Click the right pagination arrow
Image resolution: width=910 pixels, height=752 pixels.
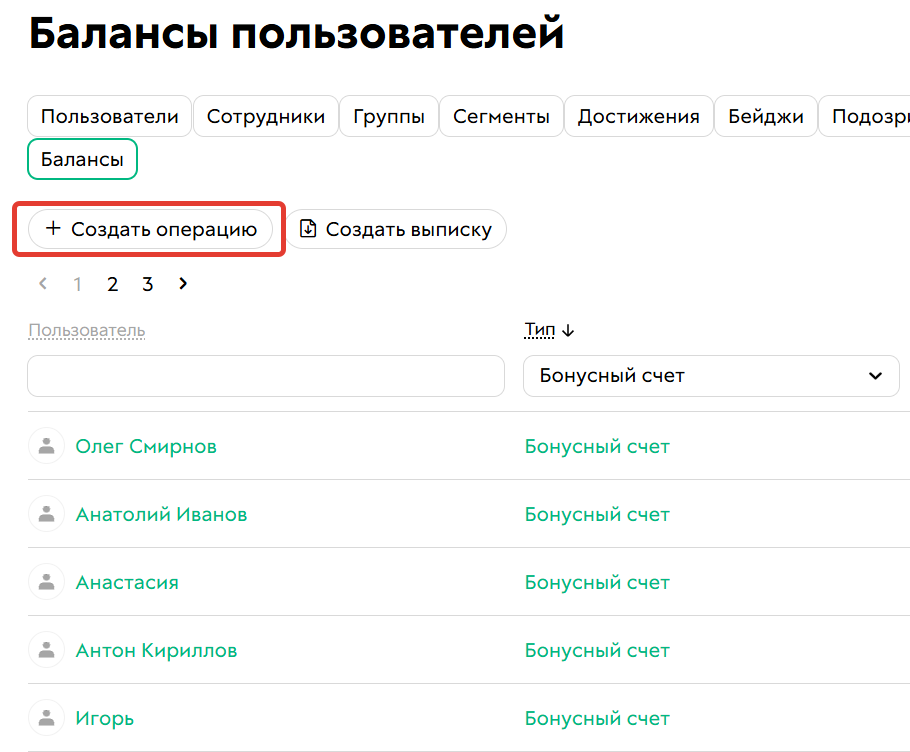182,284
